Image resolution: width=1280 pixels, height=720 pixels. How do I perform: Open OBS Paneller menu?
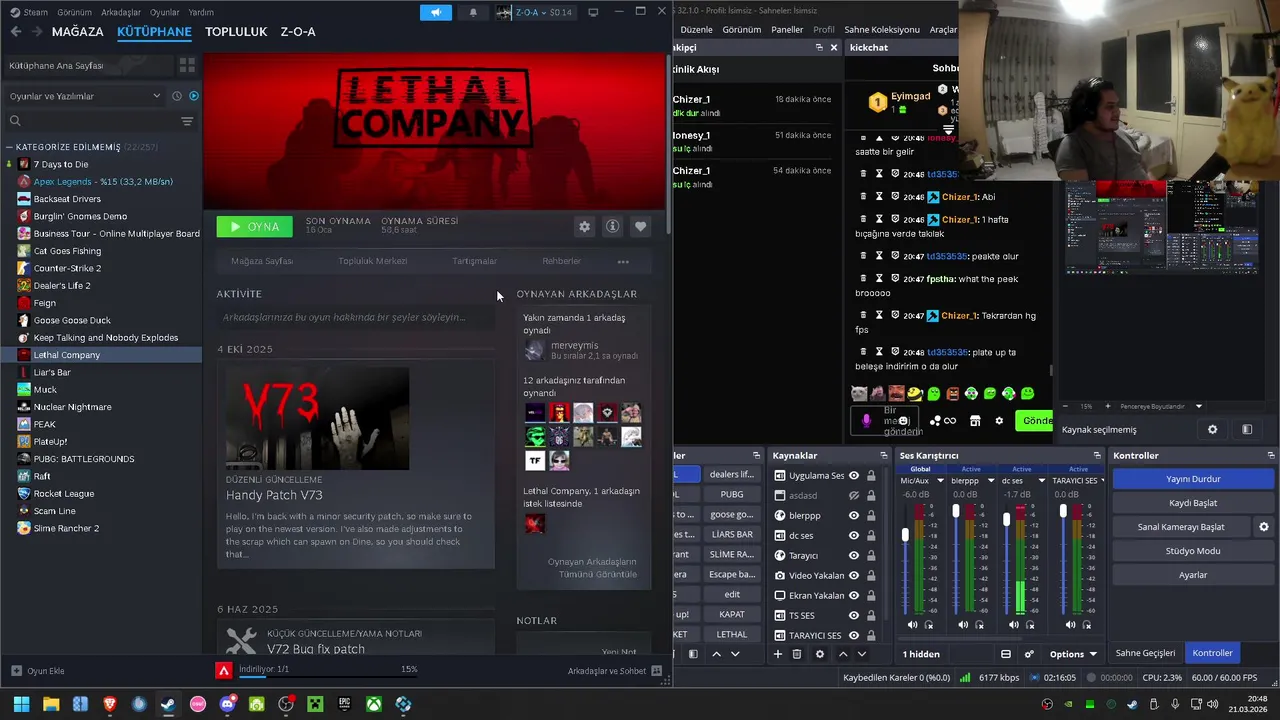(x=787, y=30)
